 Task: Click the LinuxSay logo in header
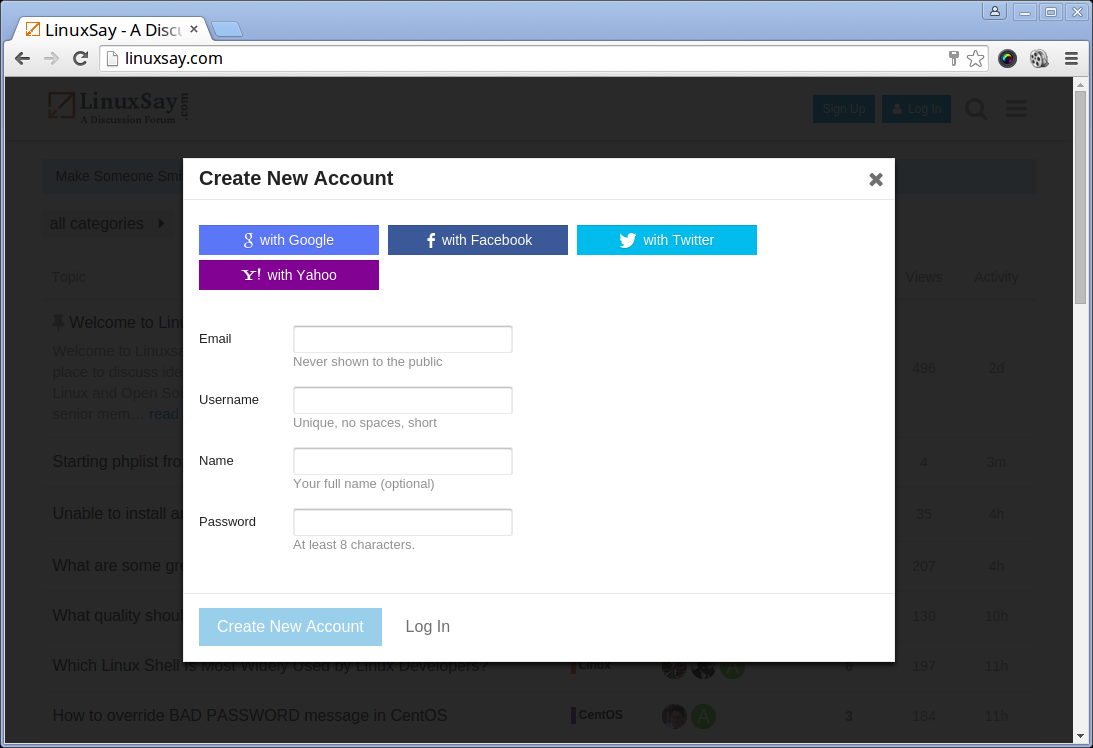tap(119, 108)
